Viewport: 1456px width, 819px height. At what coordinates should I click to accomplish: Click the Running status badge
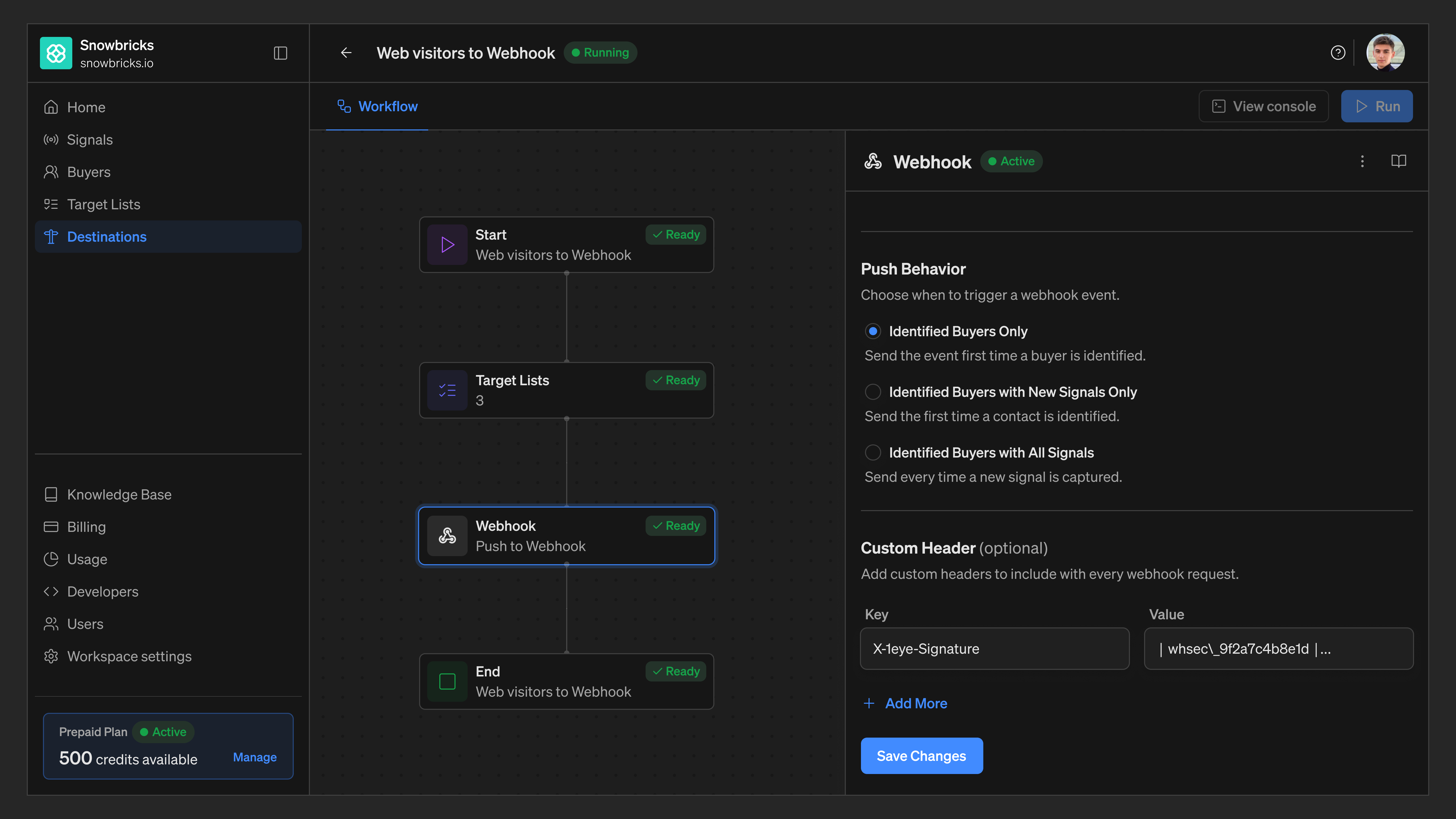pyautogui.click(x=600, y=53)
